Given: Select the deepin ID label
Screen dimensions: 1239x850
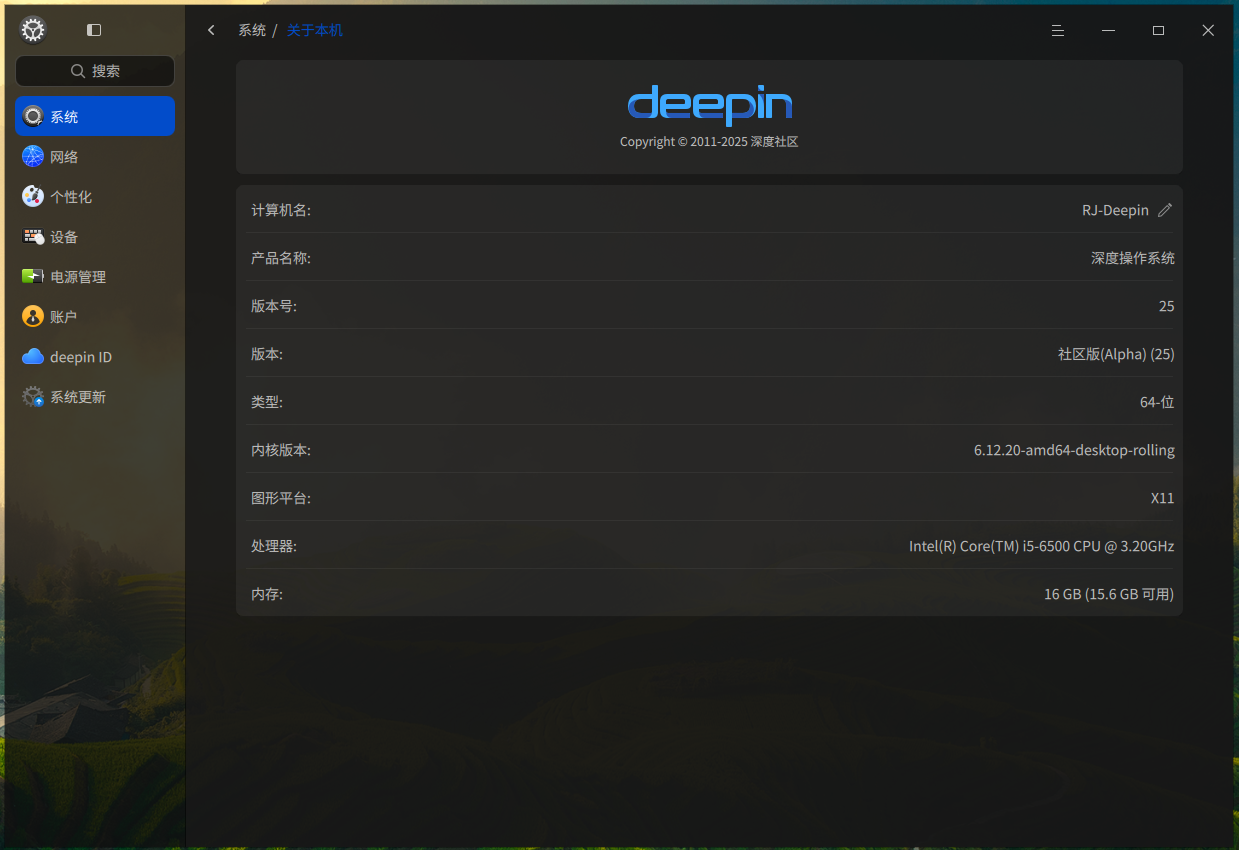Looking at the screenshot, I should tap(81, 357).
